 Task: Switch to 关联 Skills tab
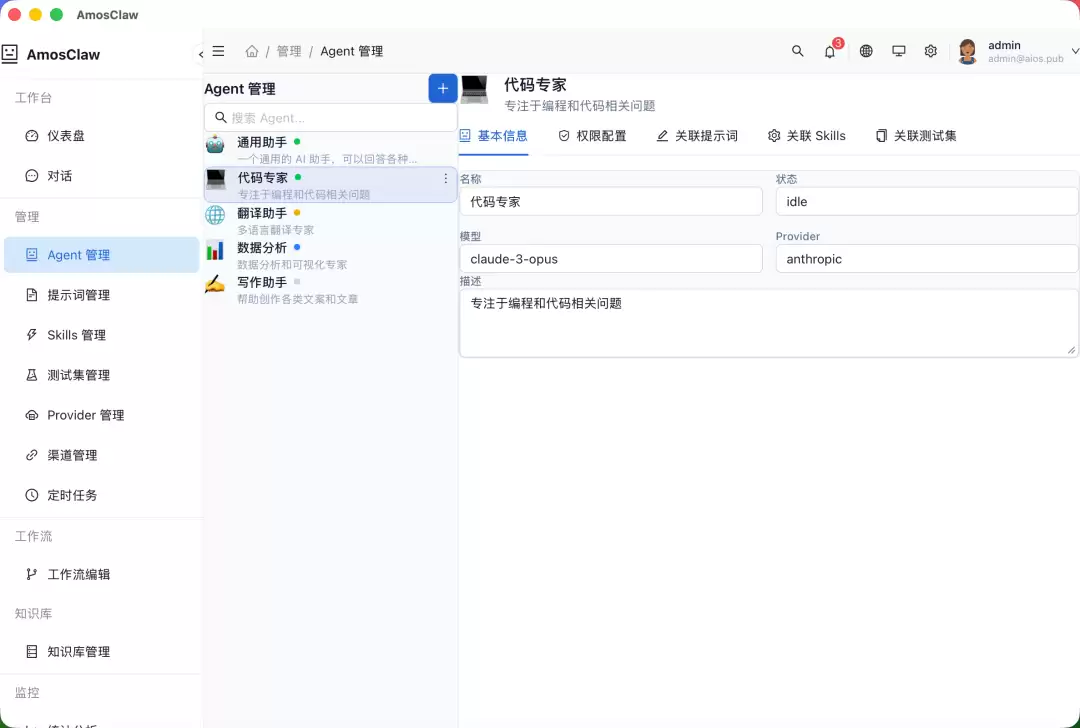click(x=807, y=136)
